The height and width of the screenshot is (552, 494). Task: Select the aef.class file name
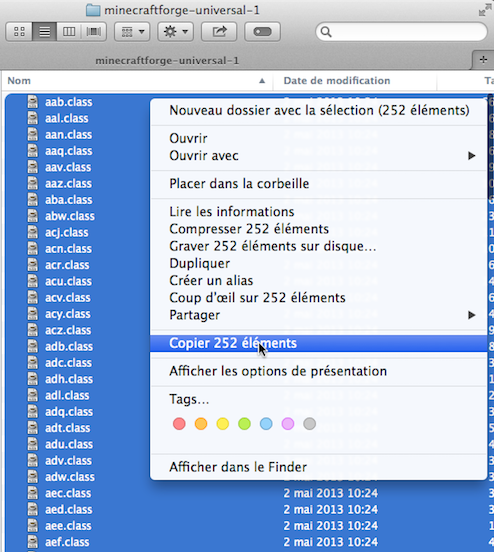pos(67,542)
